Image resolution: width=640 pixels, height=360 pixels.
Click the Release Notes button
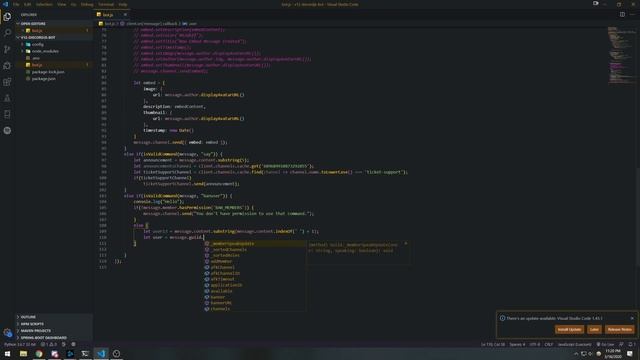click(x=620, y=329)
